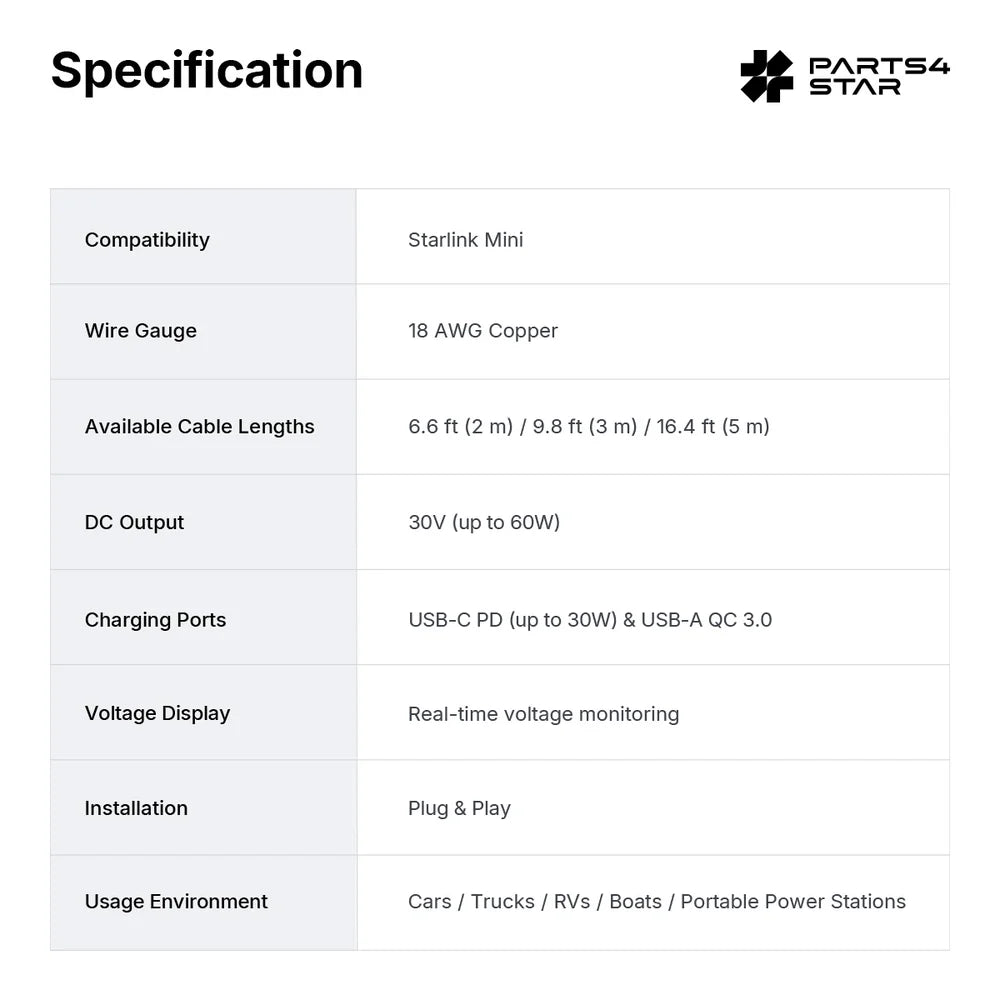Click the Specification heading
The width and height of the screenshot is (1000, 1000).
click(x=207, y=70)
